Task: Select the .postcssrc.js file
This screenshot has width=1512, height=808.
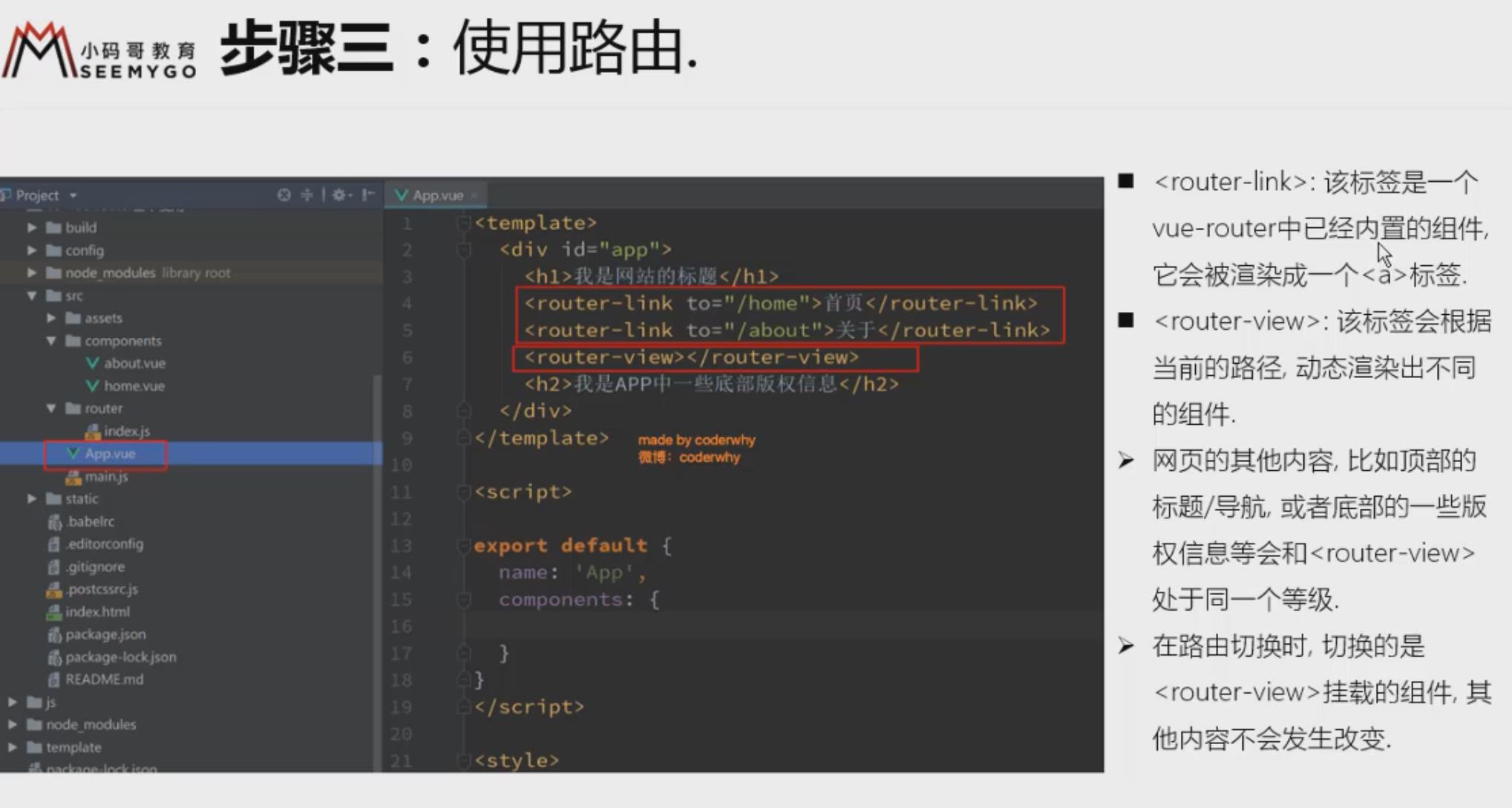Action: click(x=102, y=589)
